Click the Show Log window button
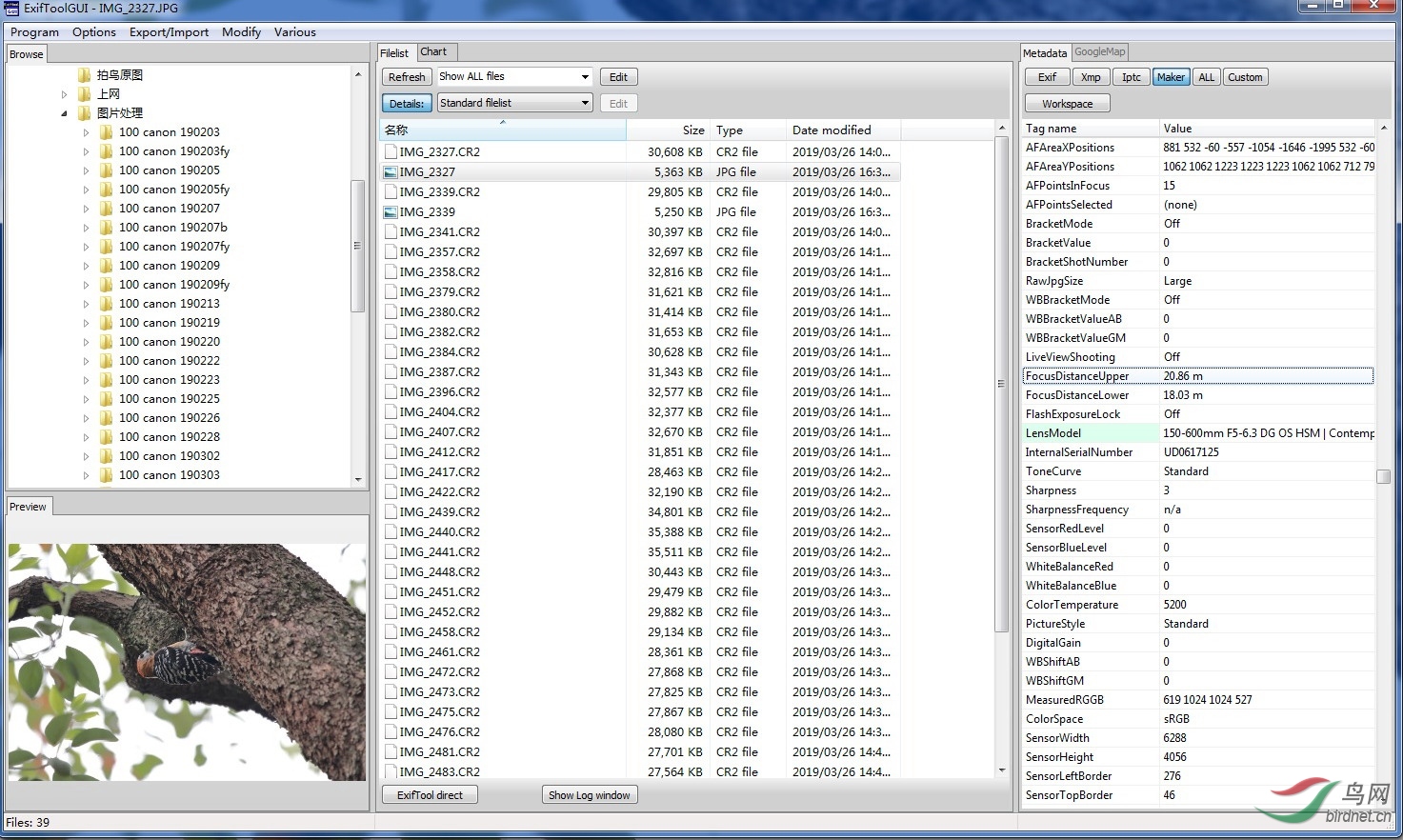 589,795
